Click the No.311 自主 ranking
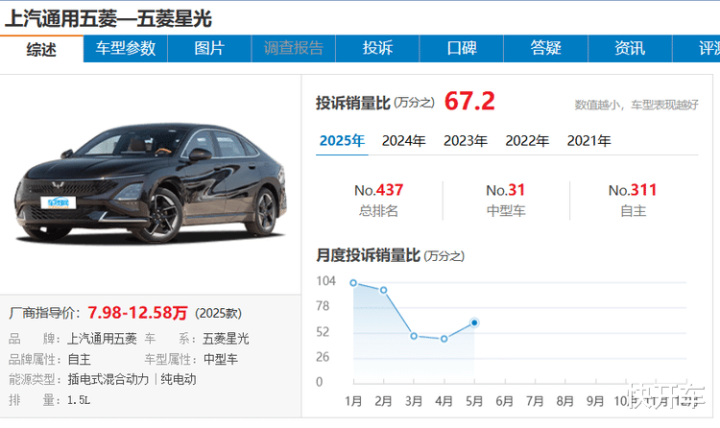This screenshot has height=428, width=720. point(632,200)
